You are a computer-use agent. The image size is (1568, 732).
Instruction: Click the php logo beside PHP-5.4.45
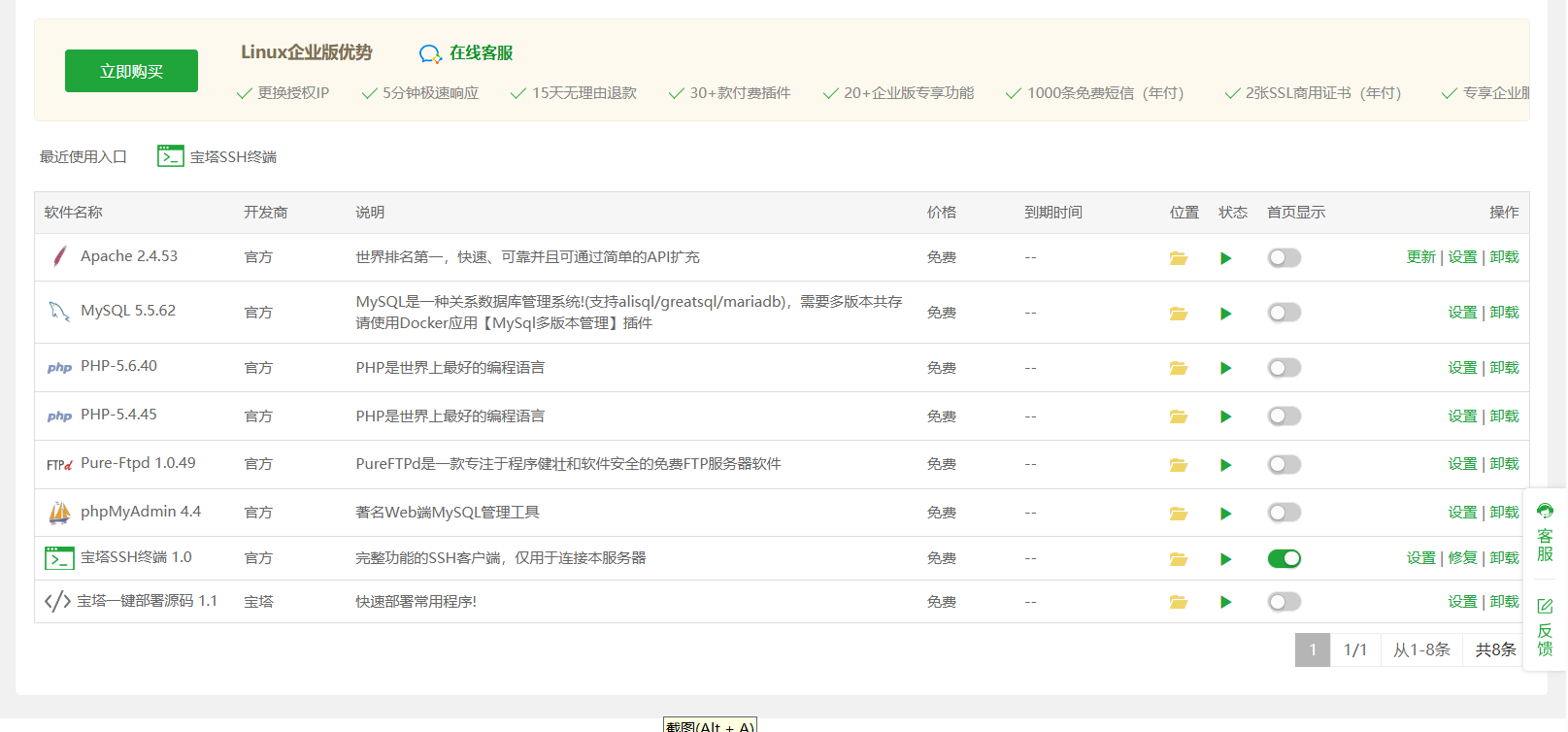59,416
